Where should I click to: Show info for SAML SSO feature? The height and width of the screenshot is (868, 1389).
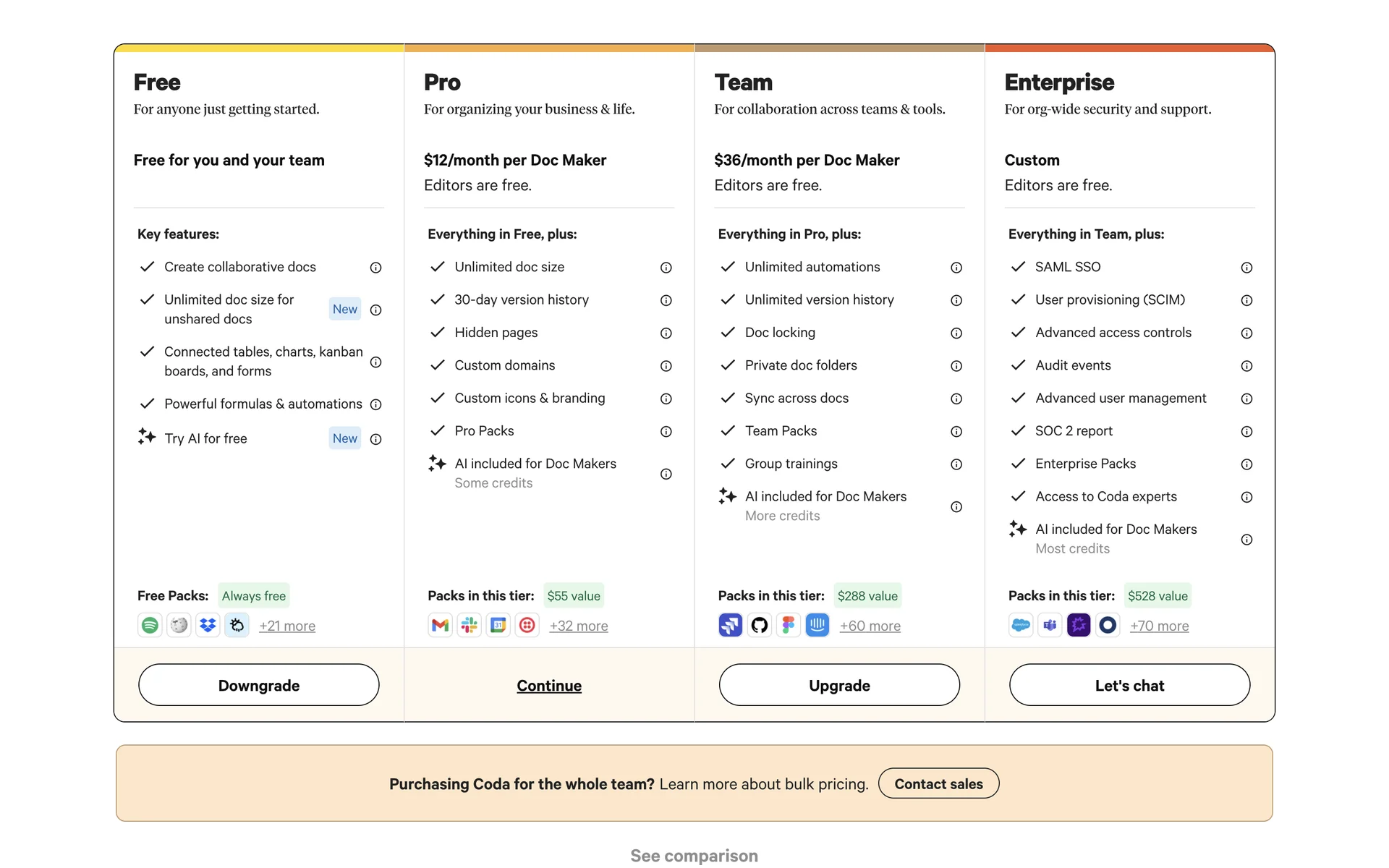pos(1246,268)
